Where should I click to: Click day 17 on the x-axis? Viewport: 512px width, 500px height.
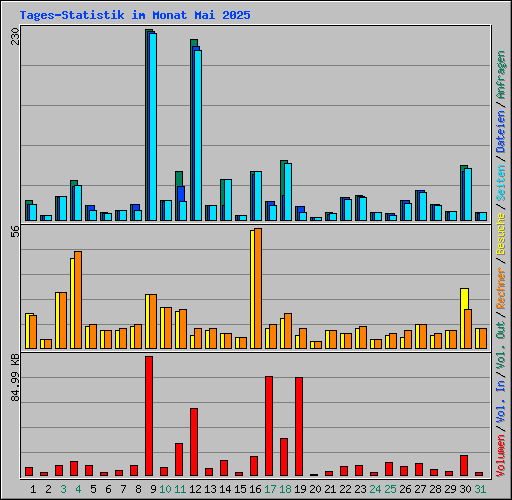pos(270,489)
